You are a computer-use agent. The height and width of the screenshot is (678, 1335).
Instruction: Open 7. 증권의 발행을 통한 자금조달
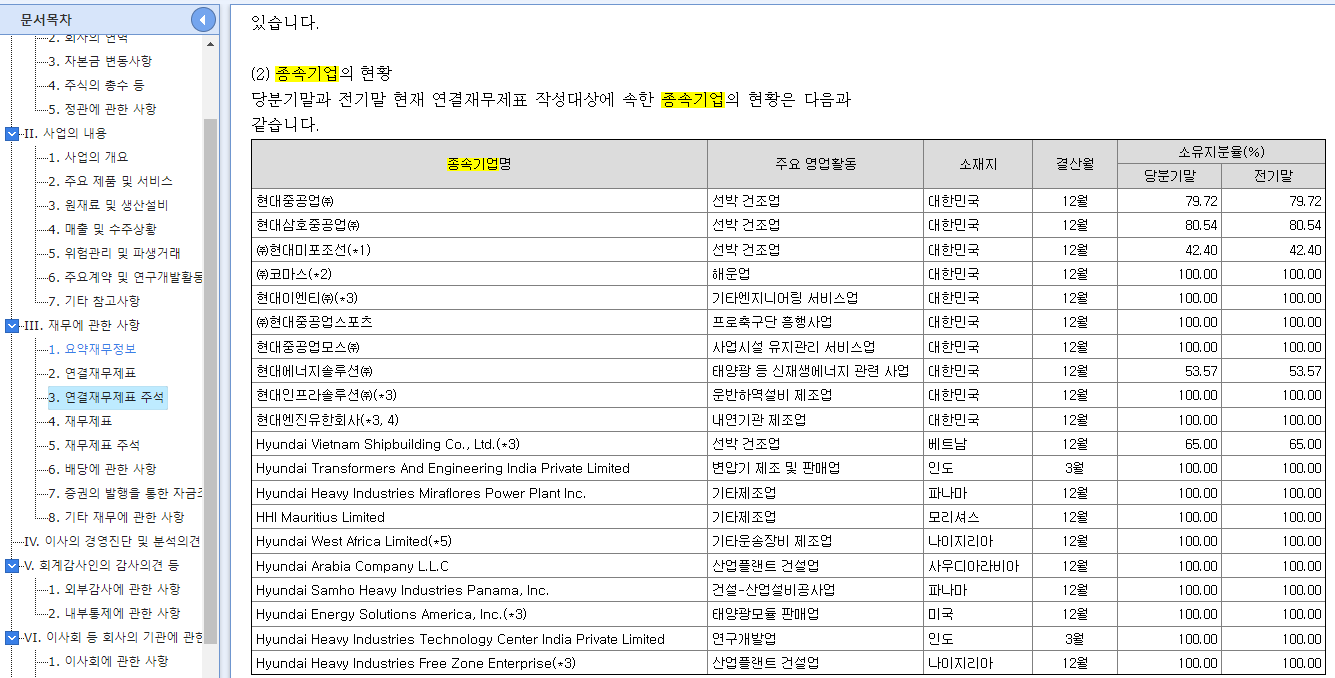(x=125, y=493)
